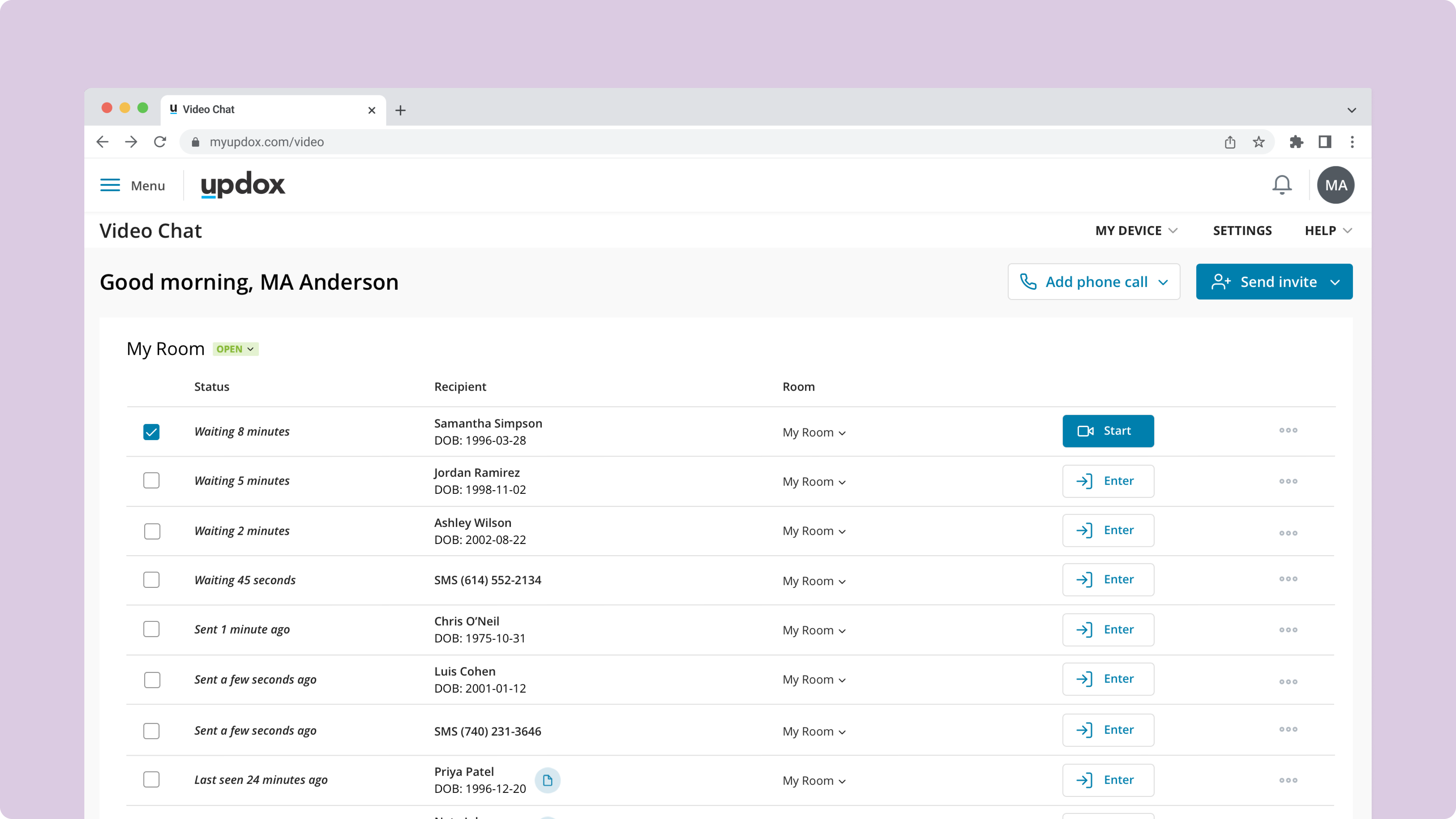The height and width of the screenshot is (819, 1456).
Task: Open the hamburger Menu icon
Action: pyautogui.click(x=110, y=185)
